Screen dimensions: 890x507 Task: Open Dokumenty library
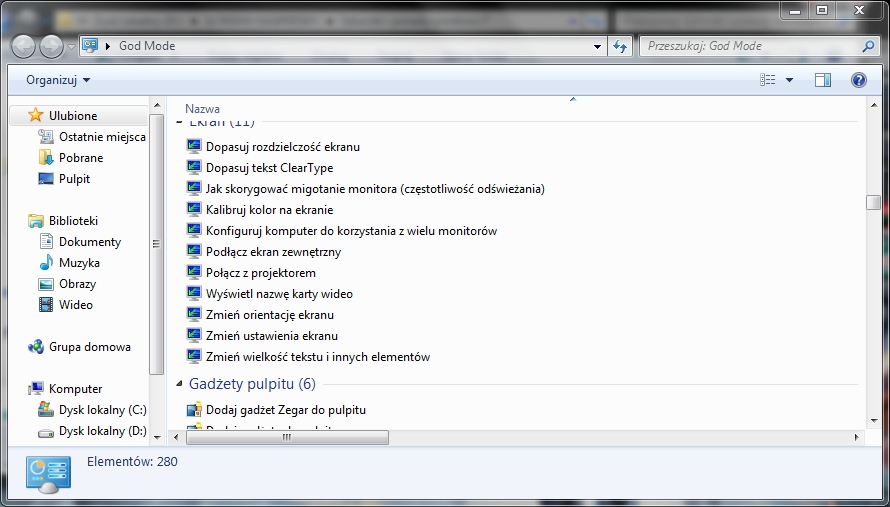(90, 242)
